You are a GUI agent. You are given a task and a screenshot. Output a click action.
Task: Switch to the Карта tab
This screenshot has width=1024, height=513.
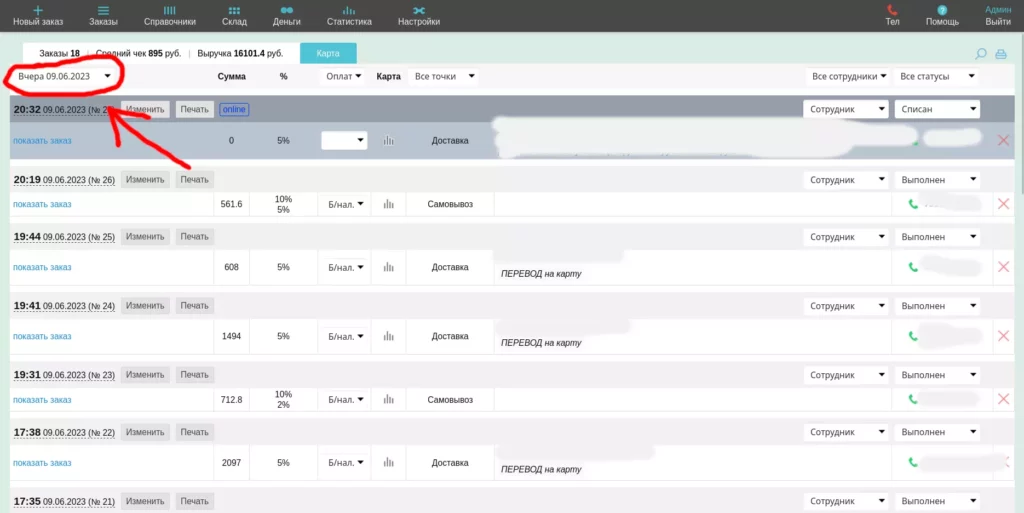(x=328, y=54)
